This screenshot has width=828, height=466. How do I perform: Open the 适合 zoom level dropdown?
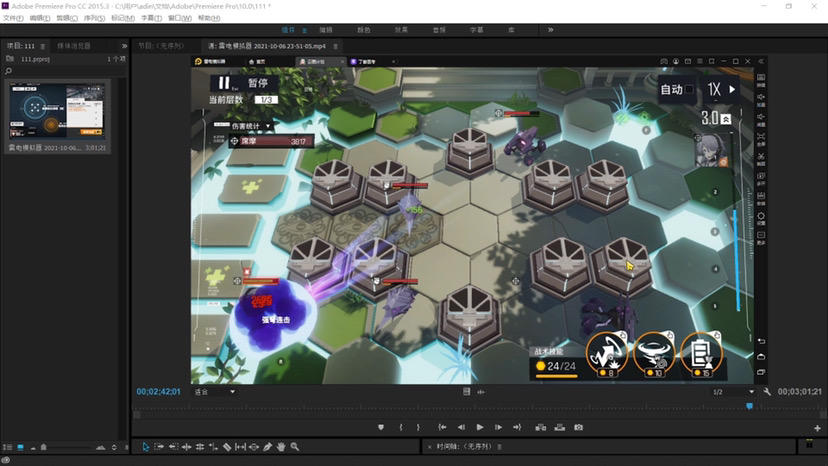(x=215, y=392)
